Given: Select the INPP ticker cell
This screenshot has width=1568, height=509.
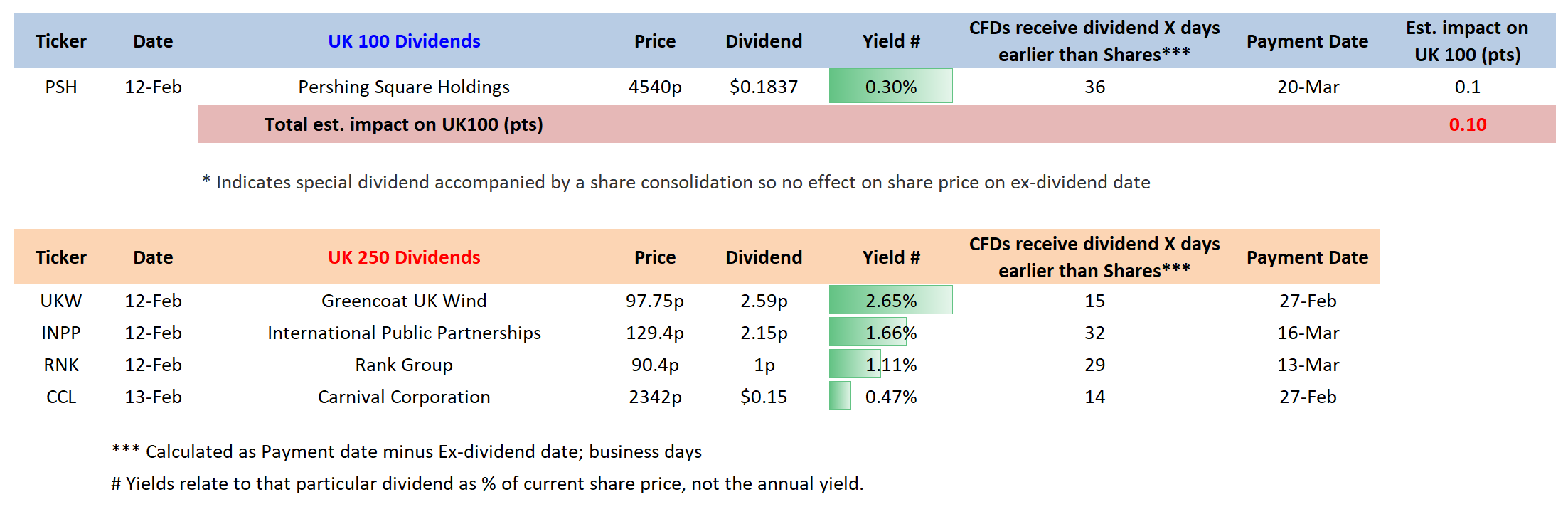Looking at the screenshot, I should pos(61,333).
